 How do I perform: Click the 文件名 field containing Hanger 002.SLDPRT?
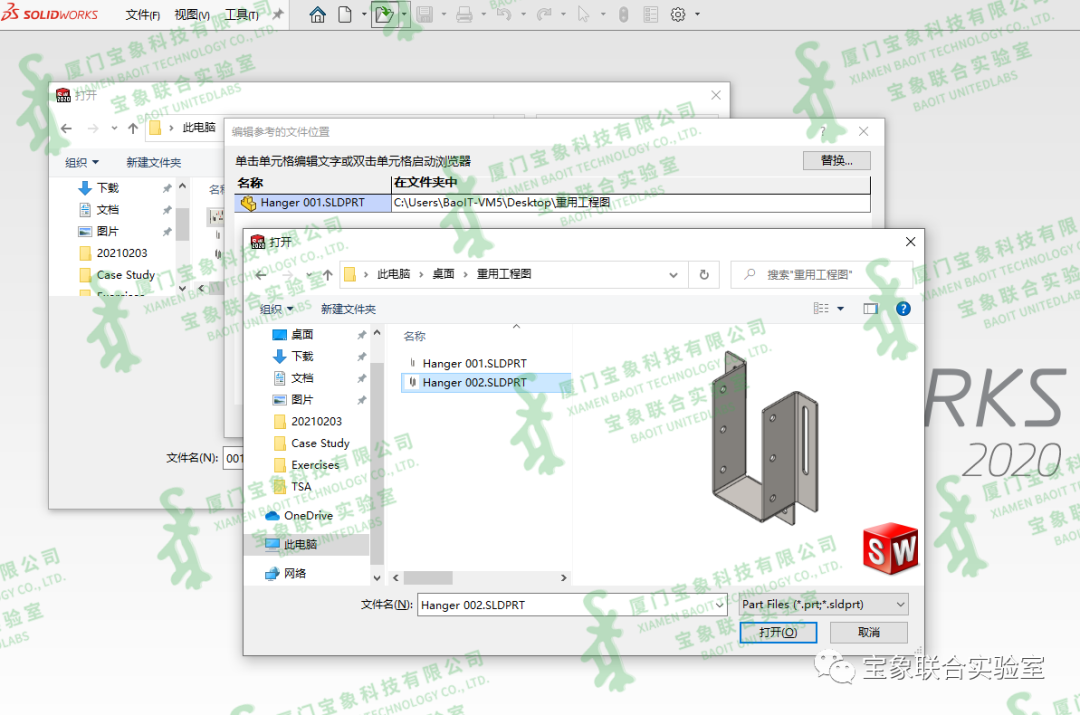click(x=565, y=605)
